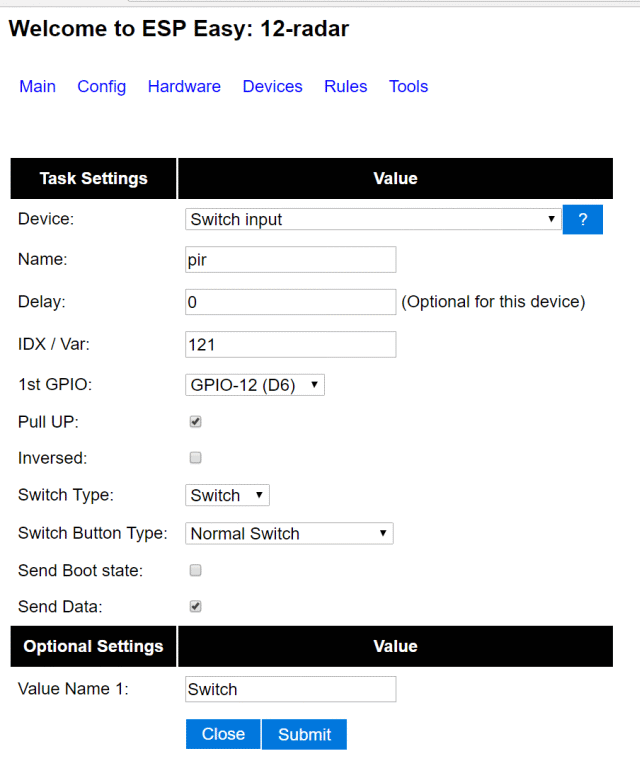Image resolution: width=640 pixels, height=773 pixels.
Task: Expand the Switch Type dropdown
Action: click(x=227, y=495)
